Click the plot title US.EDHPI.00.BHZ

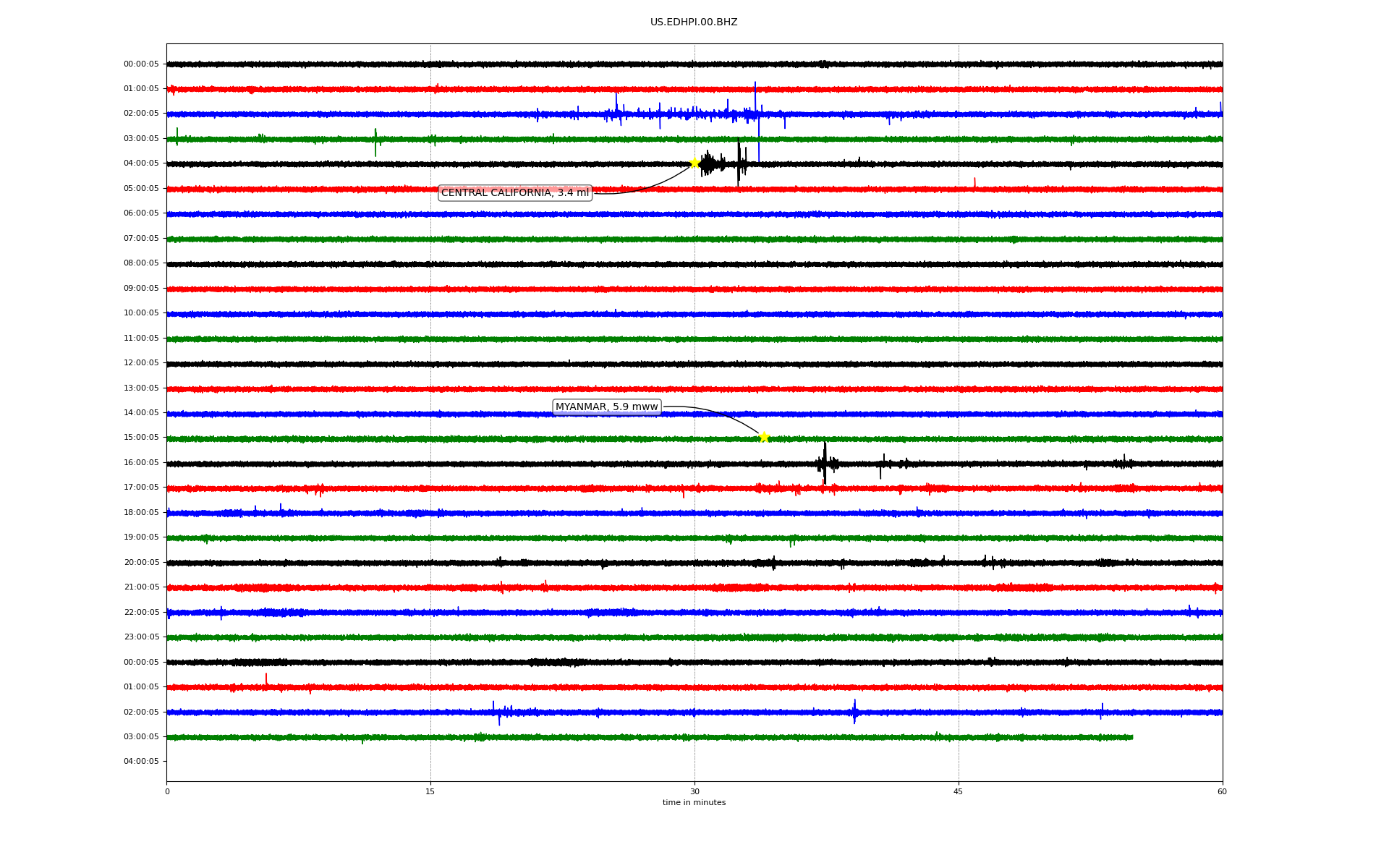[x=693, y=22]
